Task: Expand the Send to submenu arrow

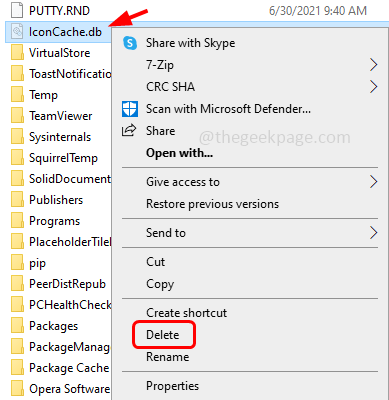Action: click(373, 233)
